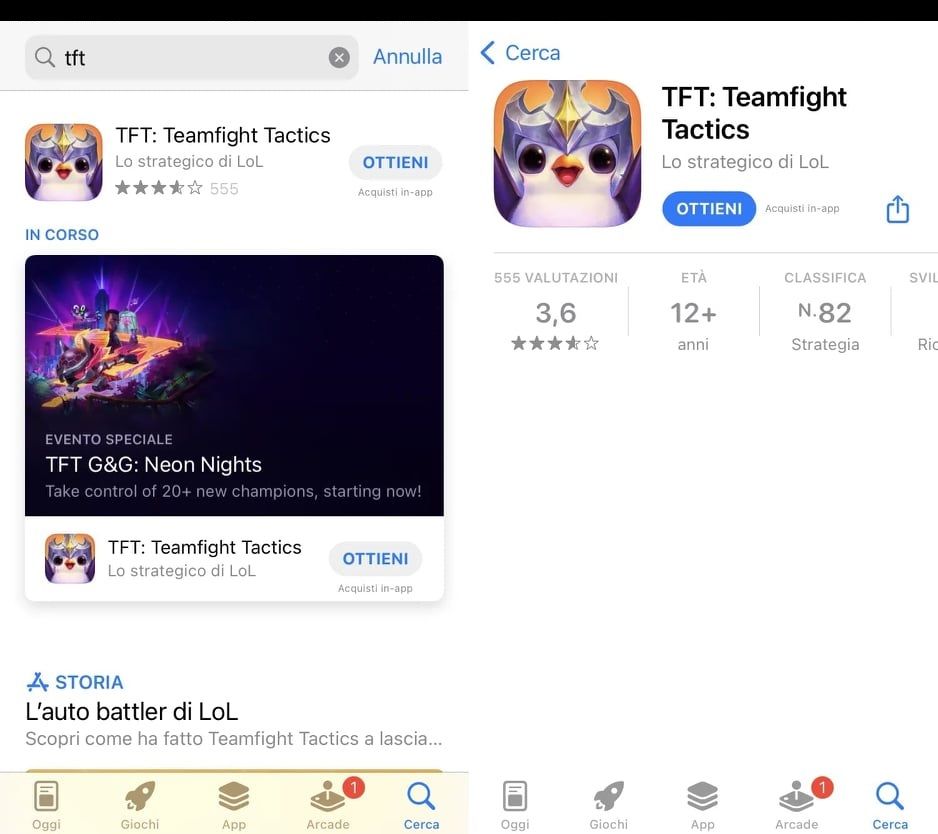Switch to the Oggi tab on the detail page
The height and width of the screenshot is (834, 938).
[x=515, y=805]
